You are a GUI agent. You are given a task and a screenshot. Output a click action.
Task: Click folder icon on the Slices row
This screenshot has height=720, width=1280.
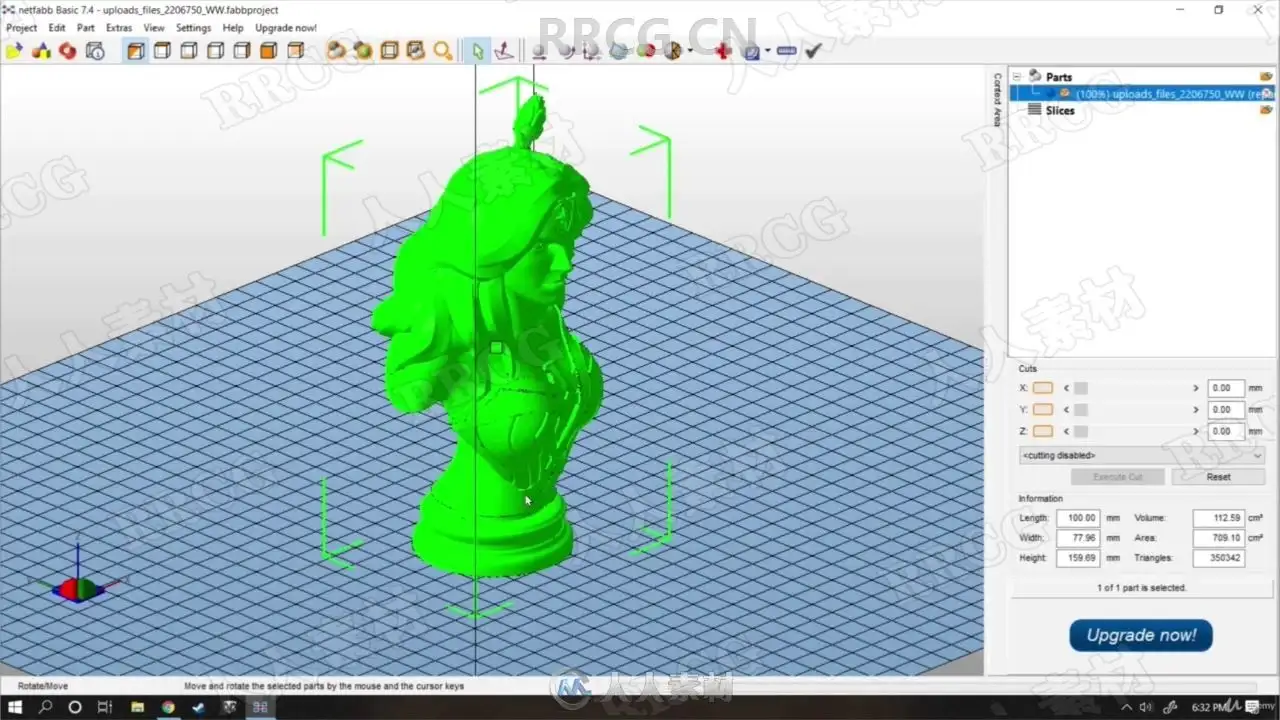point(1266,110)
